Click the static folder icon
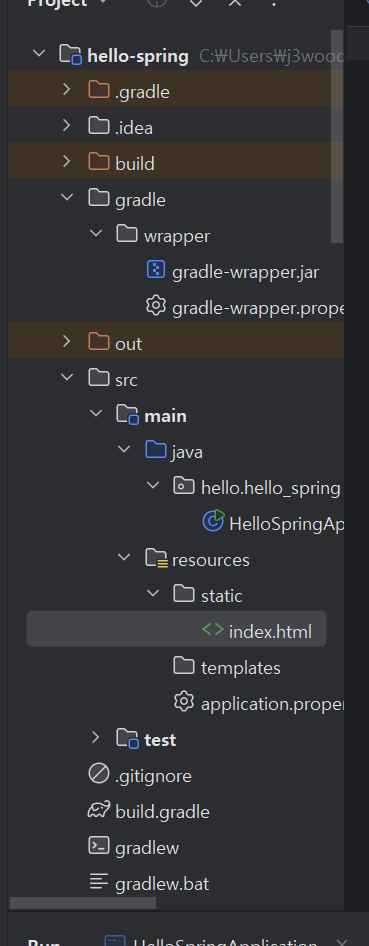Screen dimensions: 369x946 pos(184,594)
